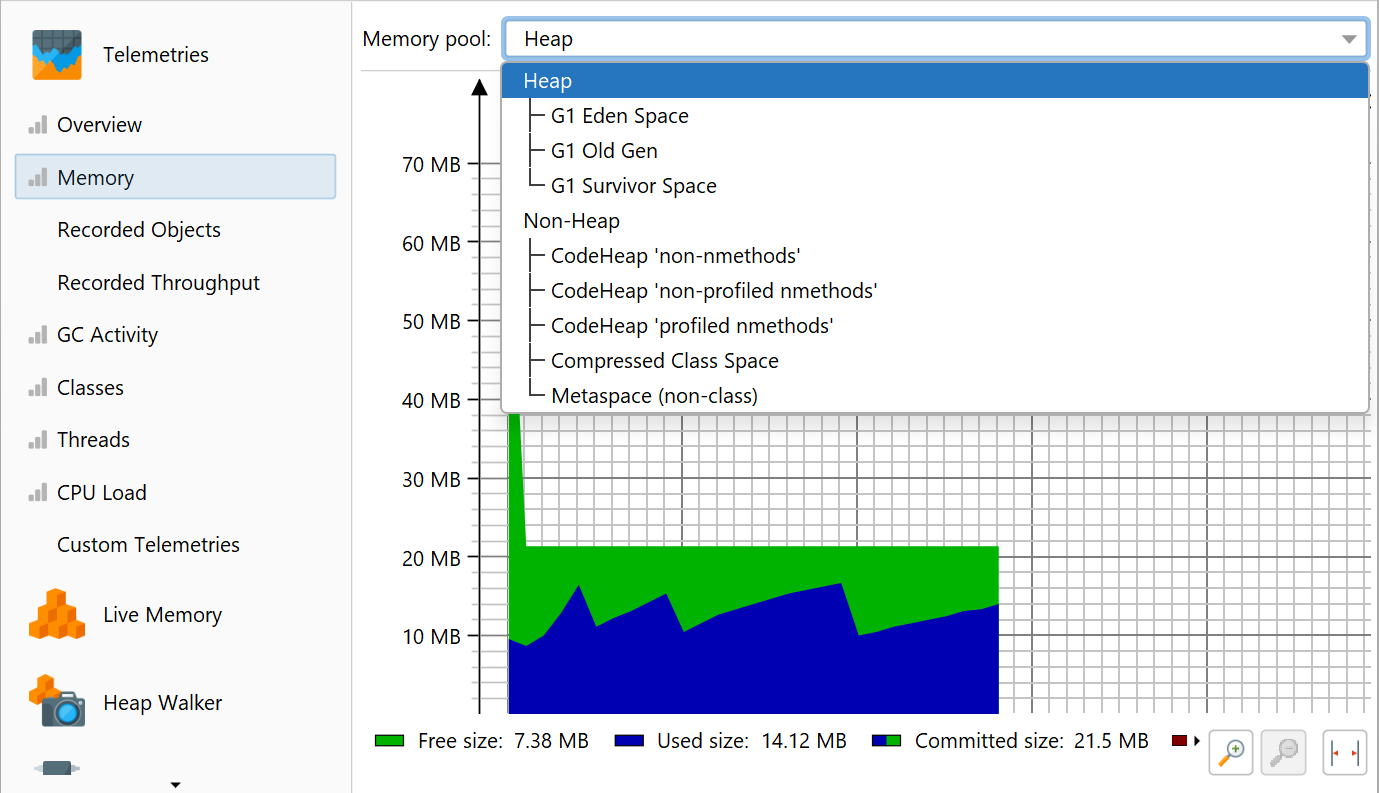Open Recorded Objects under Memory

coord(139,230)
